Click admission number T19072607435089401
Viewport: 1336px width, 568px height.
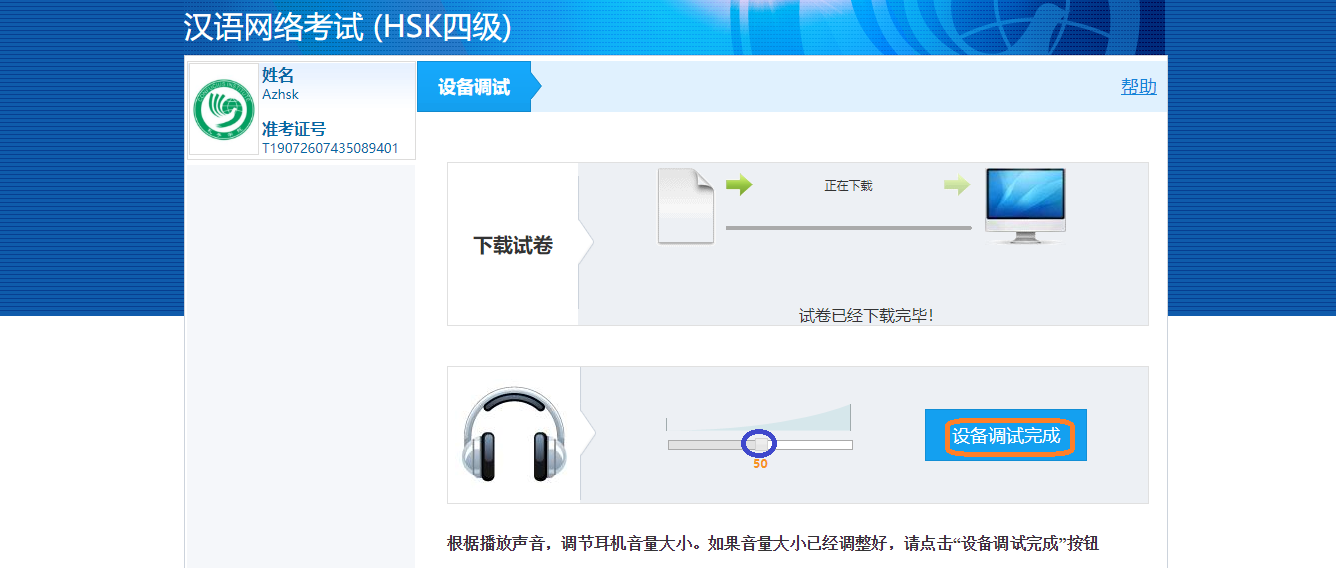tap(330, 148)
